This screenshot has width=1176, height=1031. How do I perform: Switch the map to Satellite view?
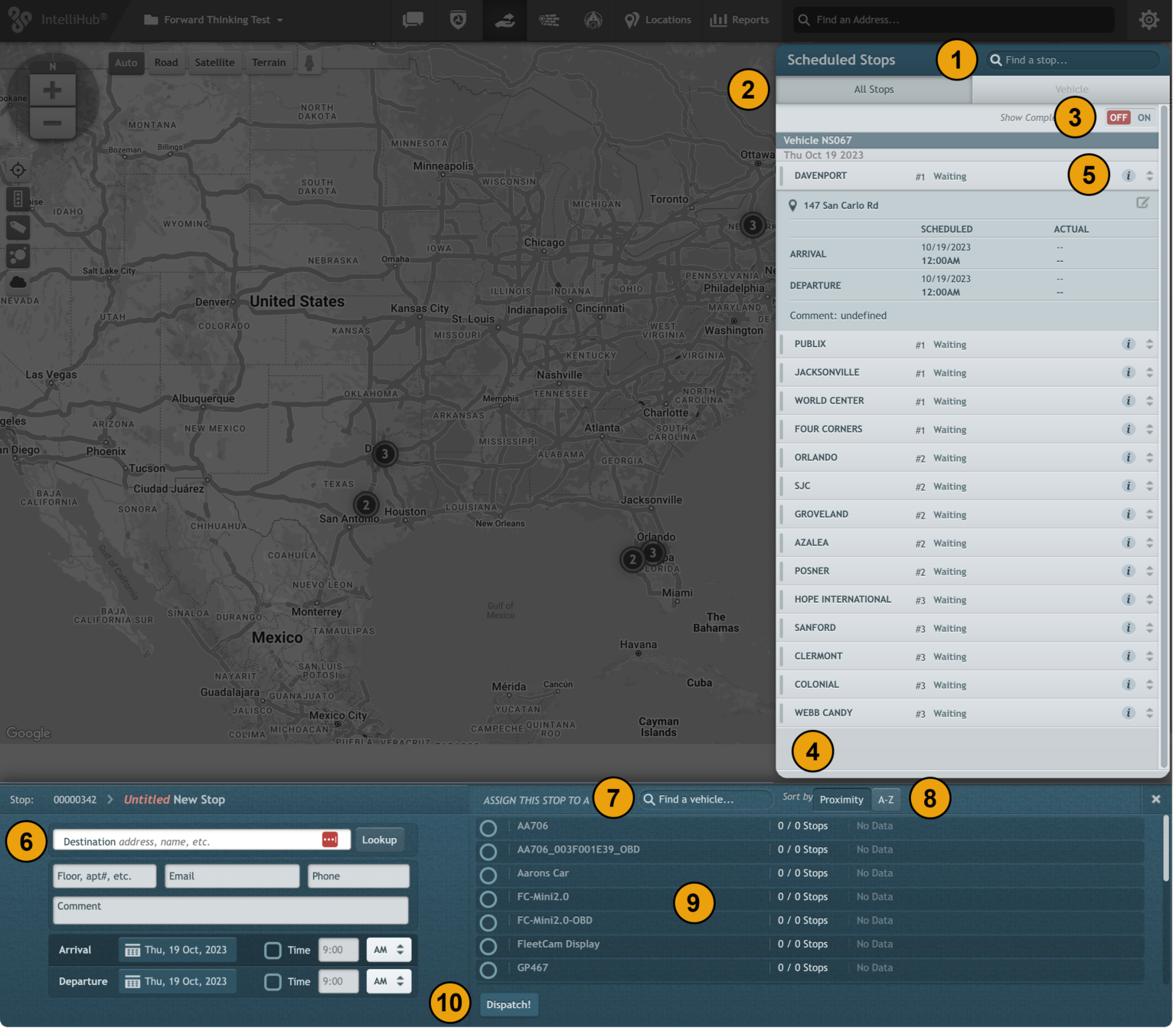point(214,63)
